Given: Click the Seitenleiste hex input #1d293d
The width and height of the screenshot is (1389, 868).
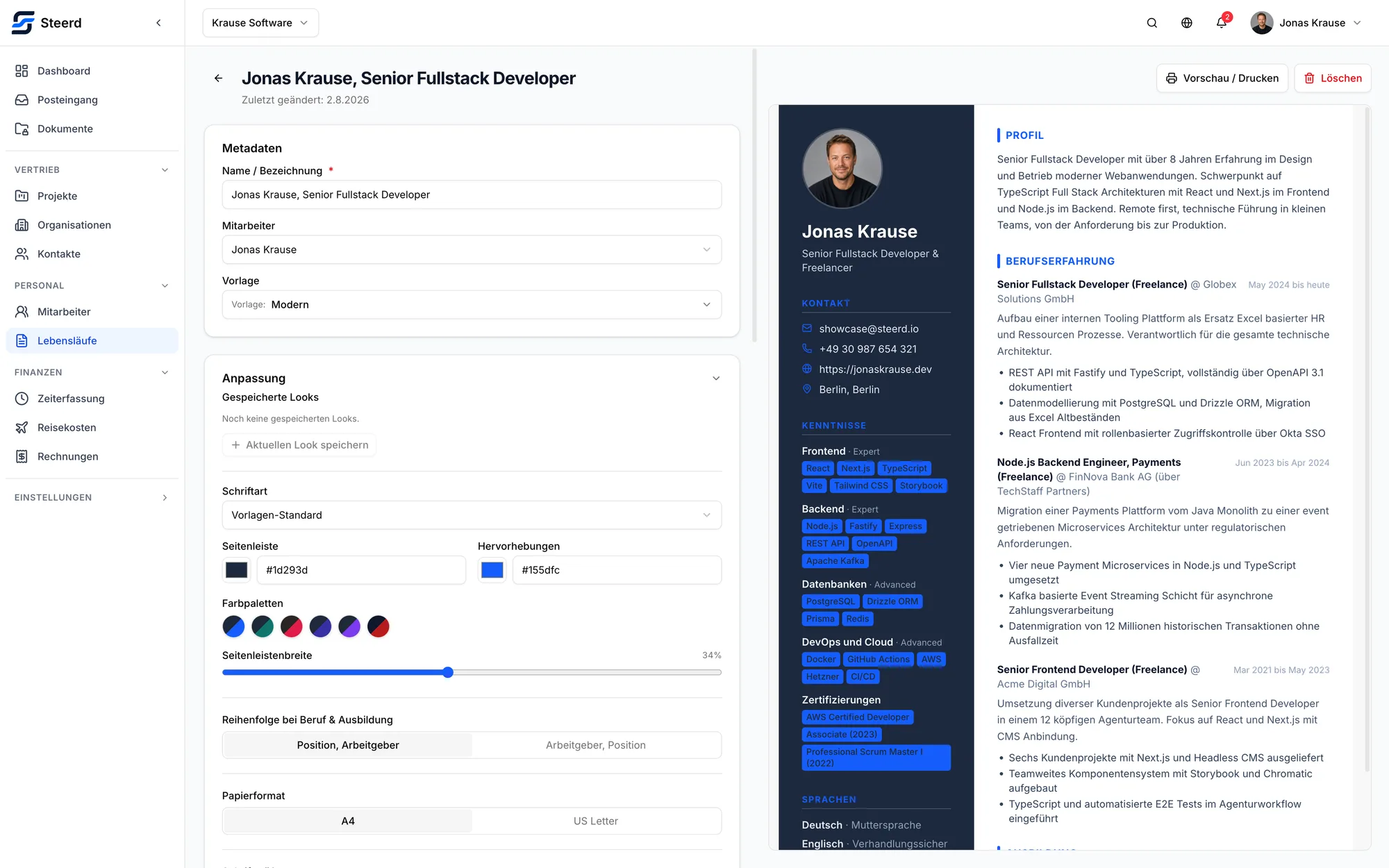Looking at the screenshot, I should pos(361,570).
